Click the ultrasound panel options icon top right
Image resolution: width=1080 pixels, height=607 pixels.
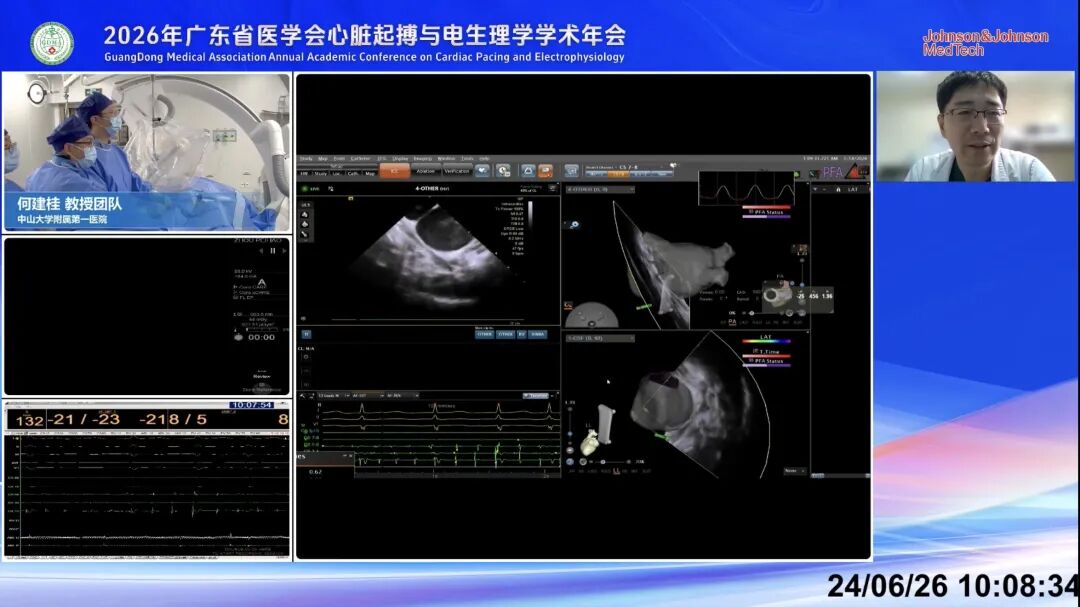[x=553, y=187]
